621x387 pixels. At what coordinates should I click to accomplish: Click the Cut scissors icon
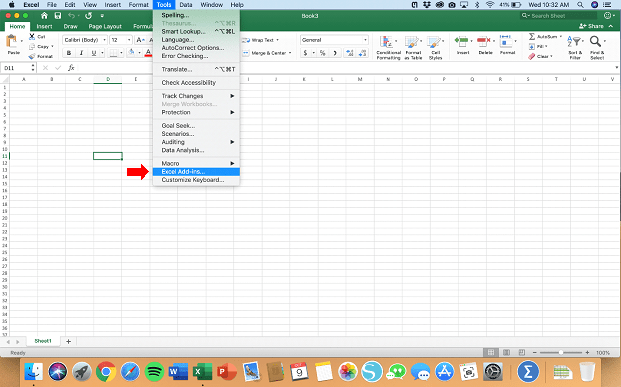[x=32, y=36]
